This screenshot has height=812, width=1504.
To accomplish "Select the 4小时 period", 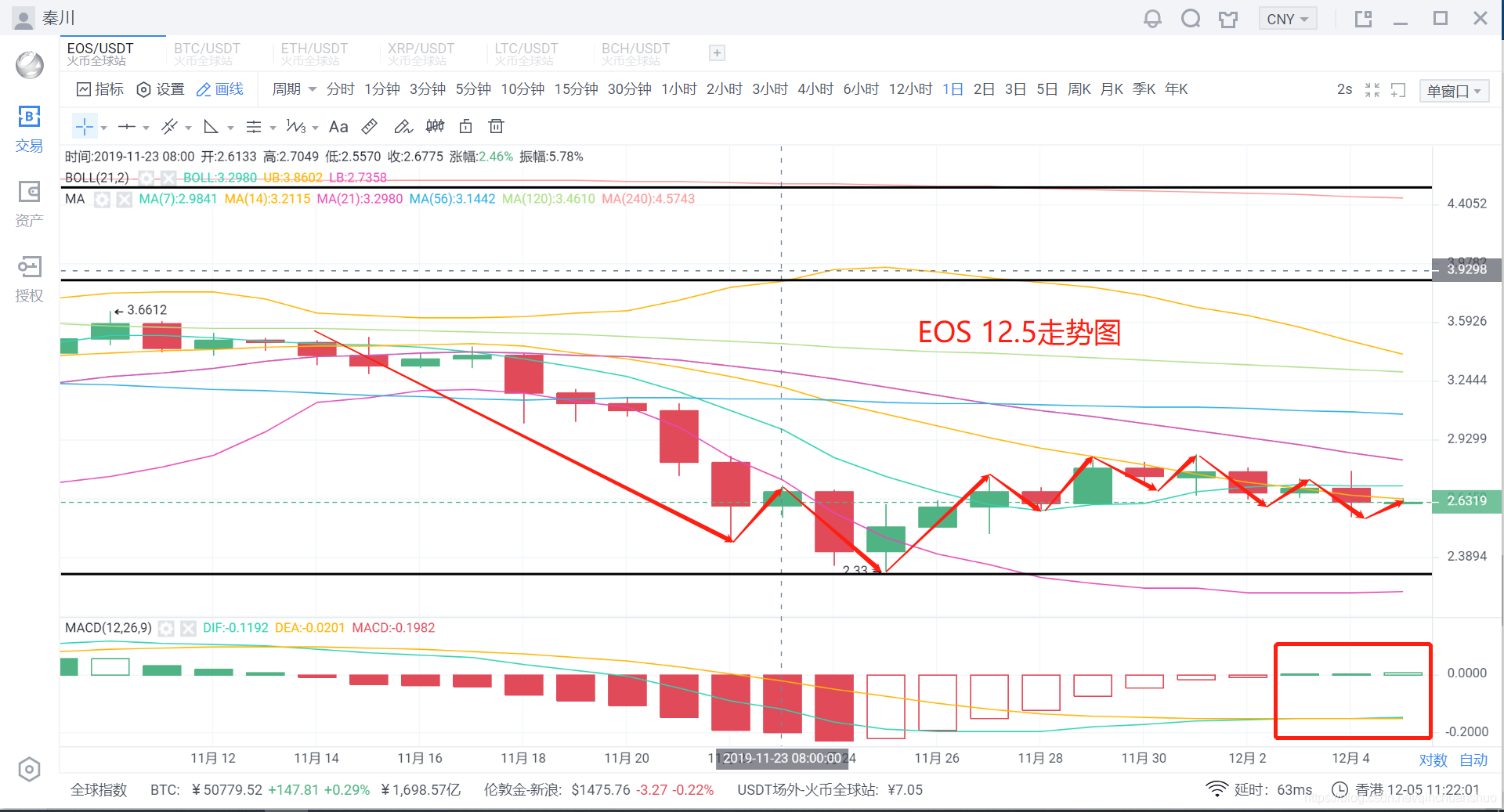I will coord(815,89).
